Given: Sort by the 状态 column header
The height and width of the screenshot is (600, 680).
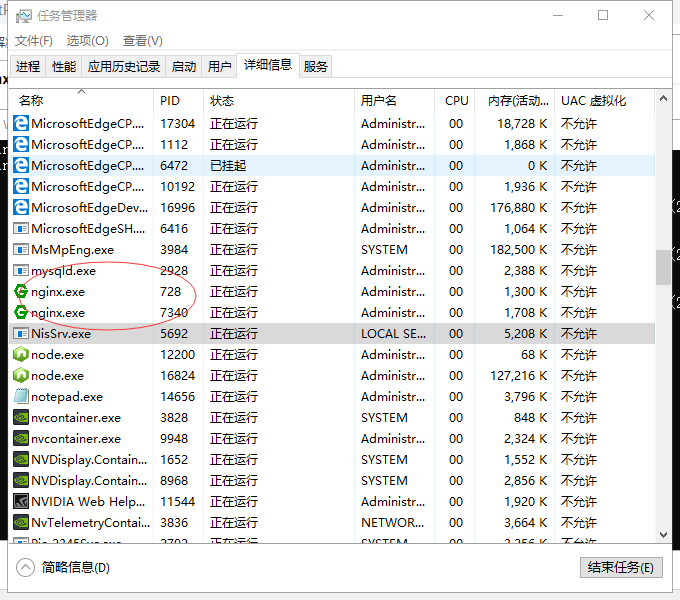Looking at the screenshot, I should pos(279,101).
